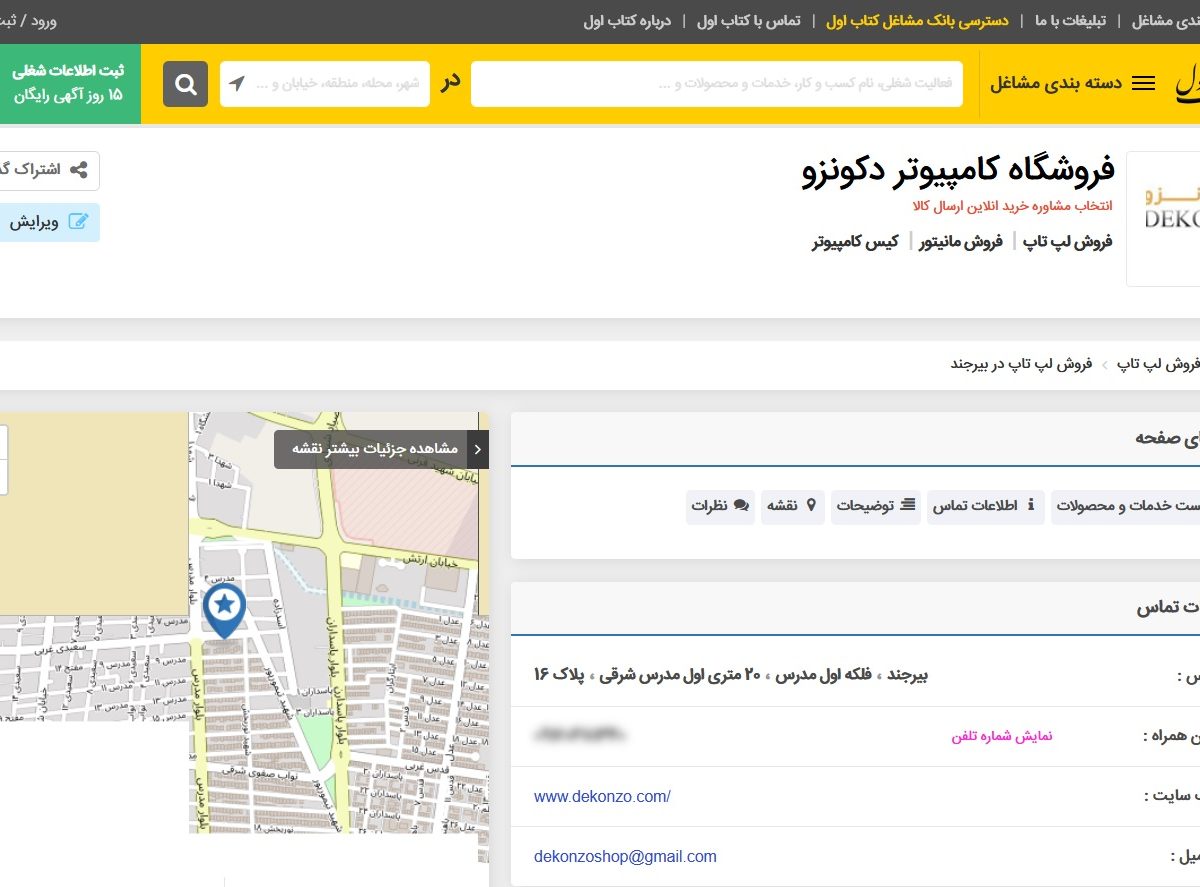Screen dimensions: 1200x887
Task: Open www.dekonzo.com website link
Action: tap(602, 797)
